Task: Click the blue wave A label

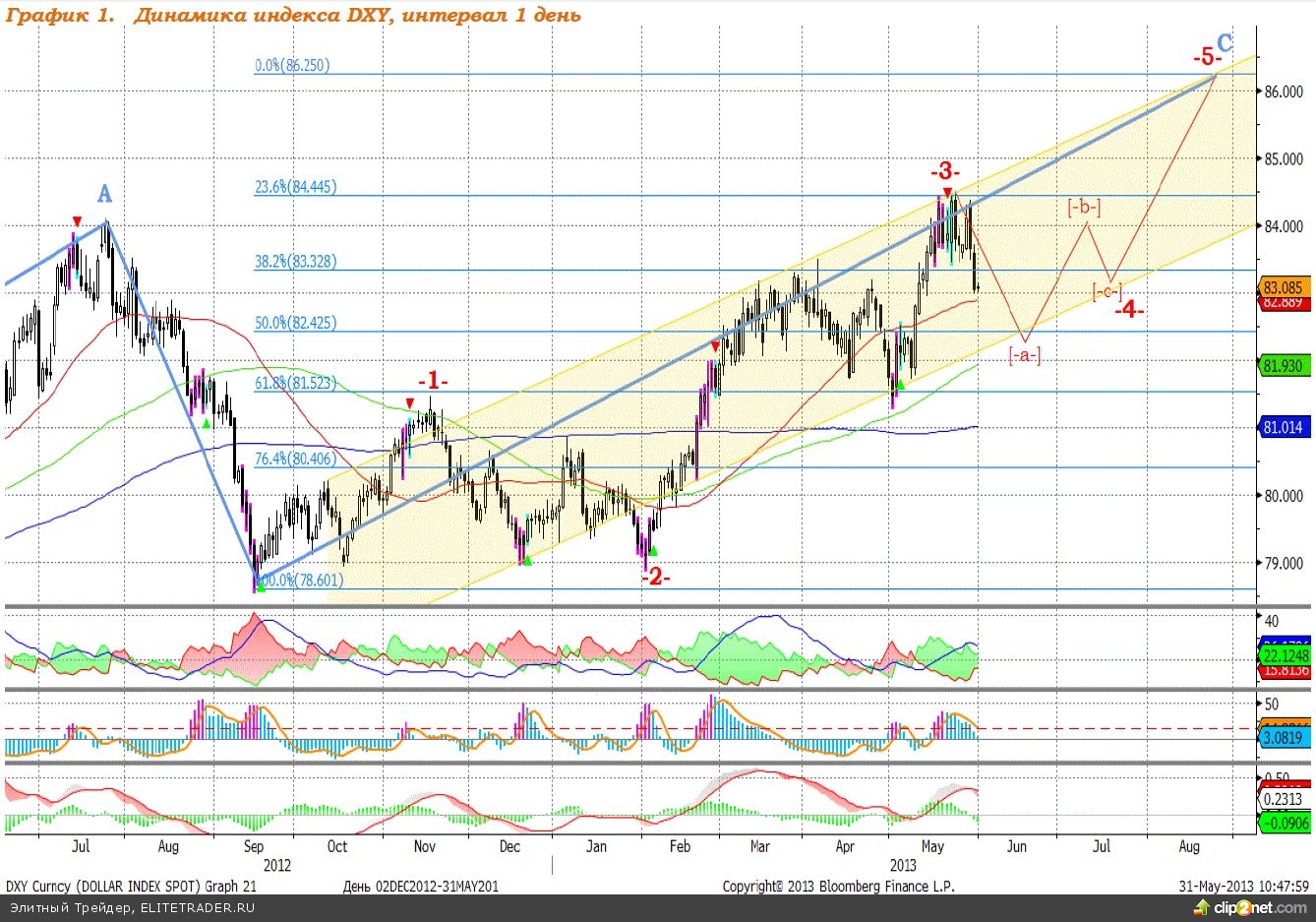Action: tap(104, 194)
